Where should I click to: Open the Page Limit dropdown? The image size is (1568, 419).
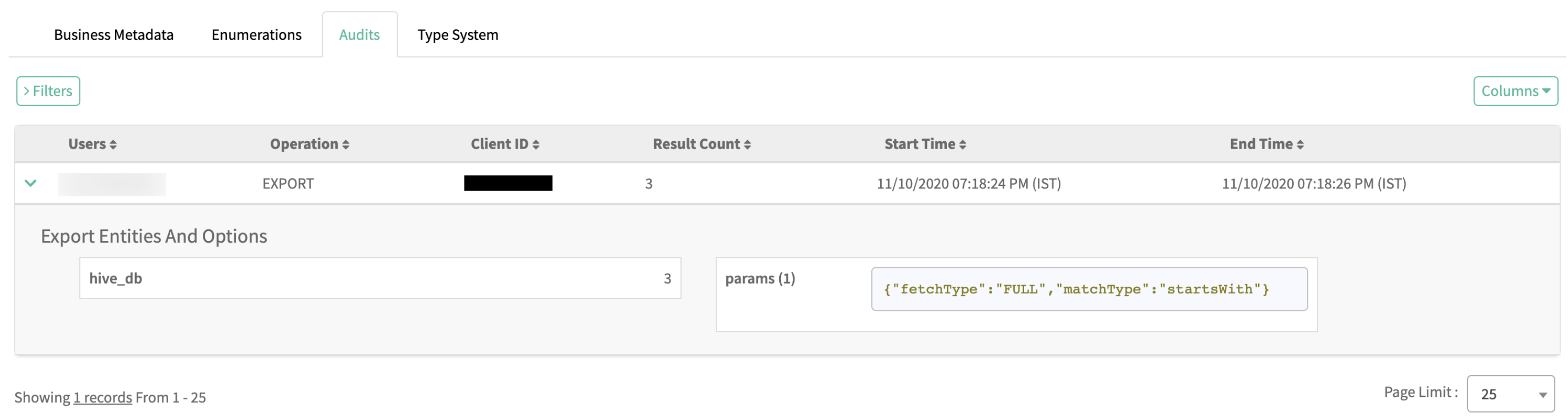pos(1511,394)
